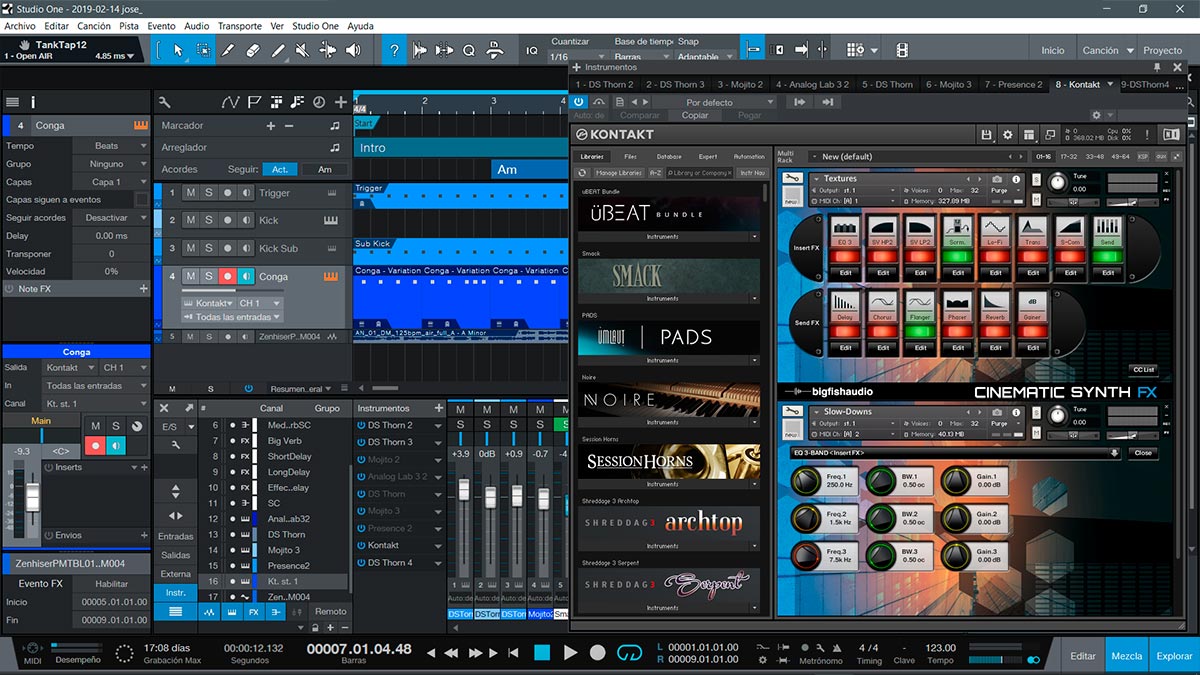Screen dimensions: 1200x675
Task: Click the Kontakt save disk icon
Action: click(986, 134)
